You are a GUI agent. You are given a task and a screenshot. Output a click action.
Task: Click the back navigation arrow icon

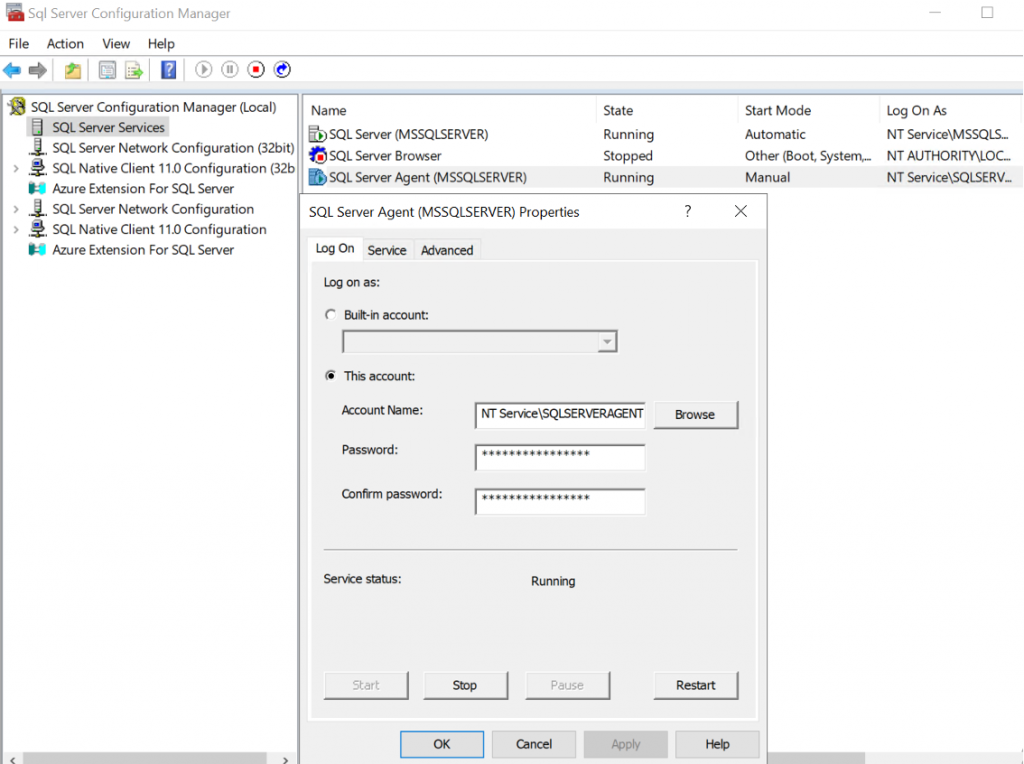[11, 69]
